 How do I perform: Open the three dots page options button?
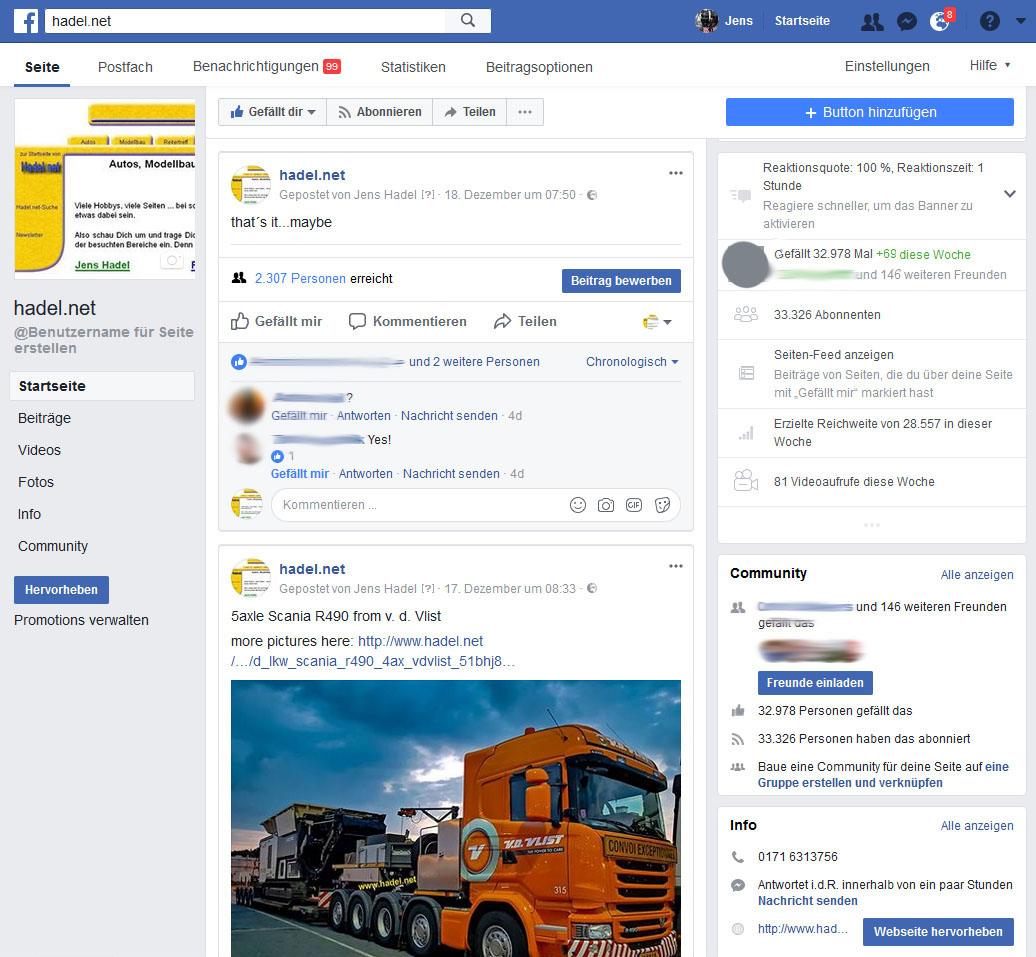(x=525, y=112)
